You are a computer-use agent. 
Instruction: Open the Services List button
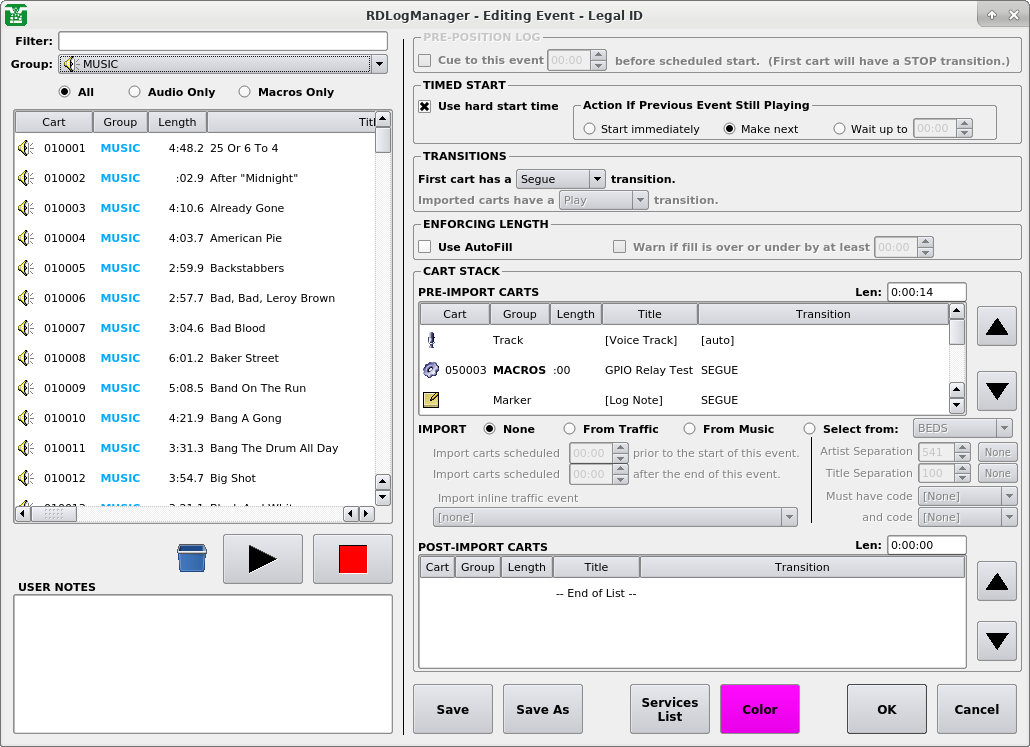(670, 710)
